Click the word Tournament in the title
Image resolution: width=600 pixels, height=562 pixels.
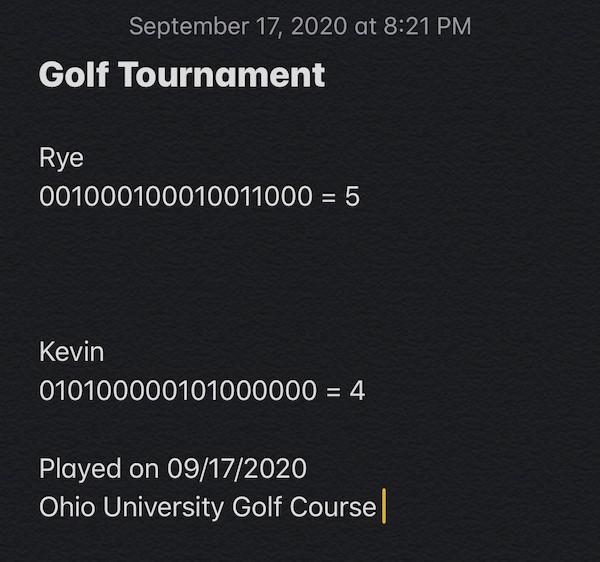pyautogui.click(x=222, y=75)
